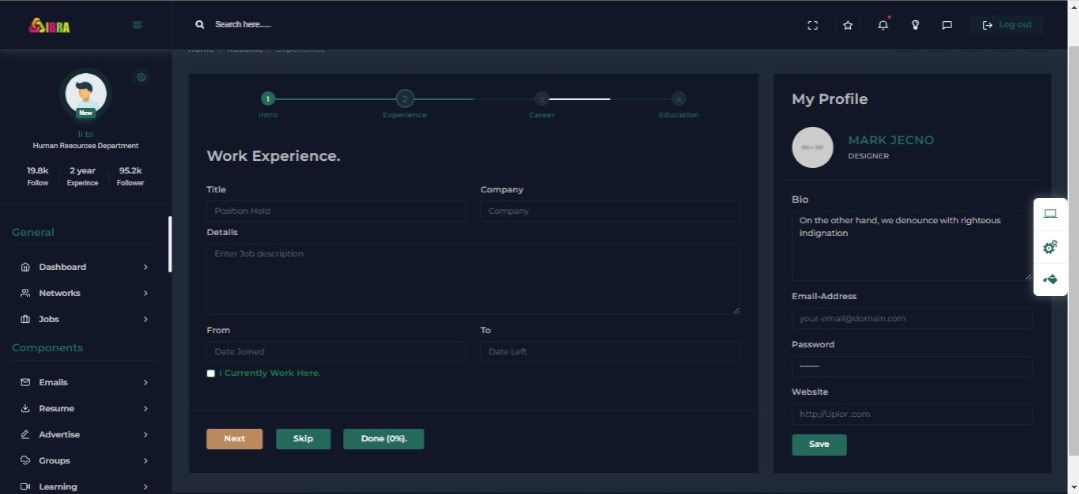The image size is (1079, 494).
Task: Go to Career step in wizard
Action: click(542, 99)
